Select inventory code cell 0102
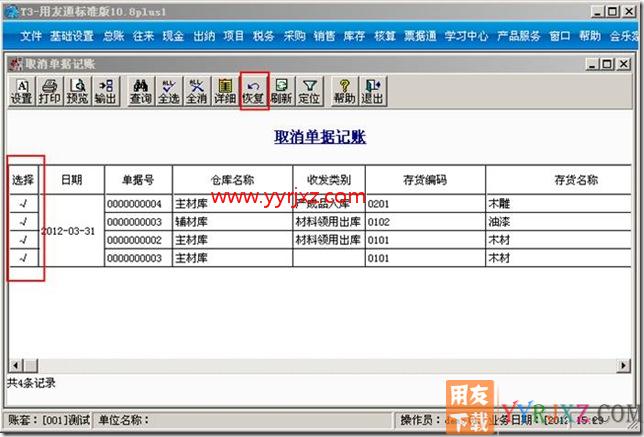 425,222
